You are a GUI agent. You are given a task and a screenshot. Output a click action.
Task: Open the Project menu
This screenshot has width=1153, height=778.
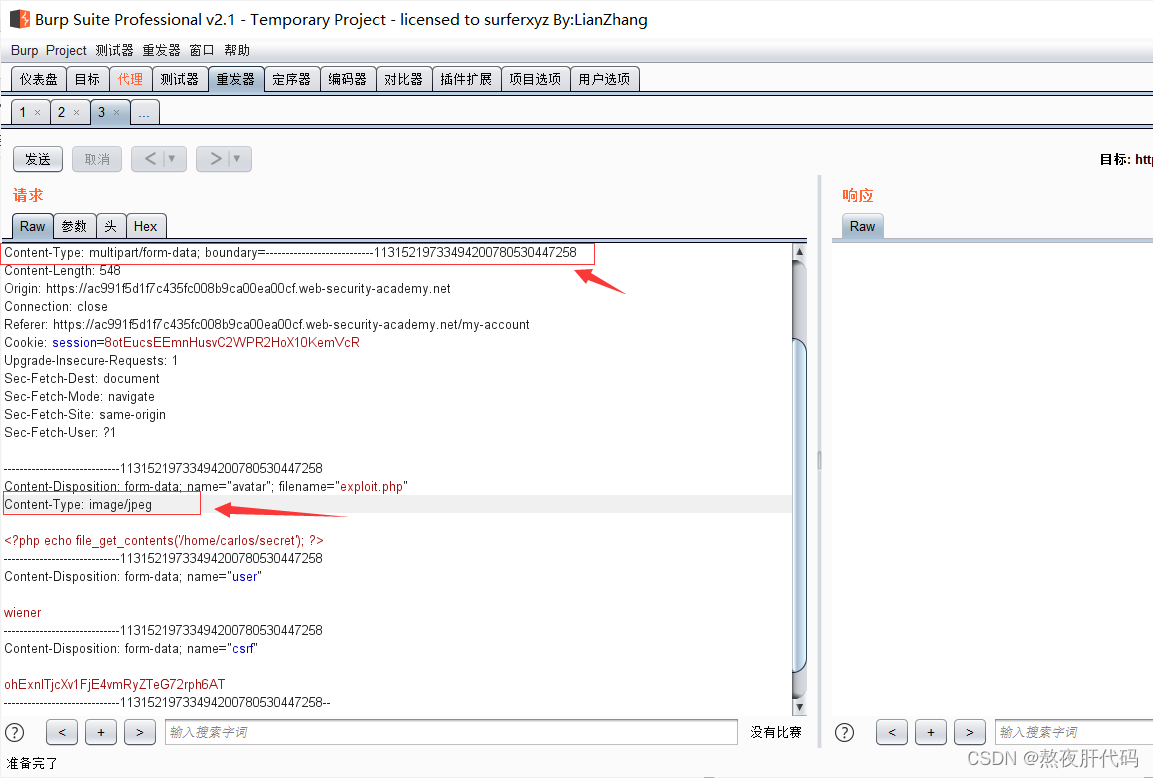[x=66, y=50]
